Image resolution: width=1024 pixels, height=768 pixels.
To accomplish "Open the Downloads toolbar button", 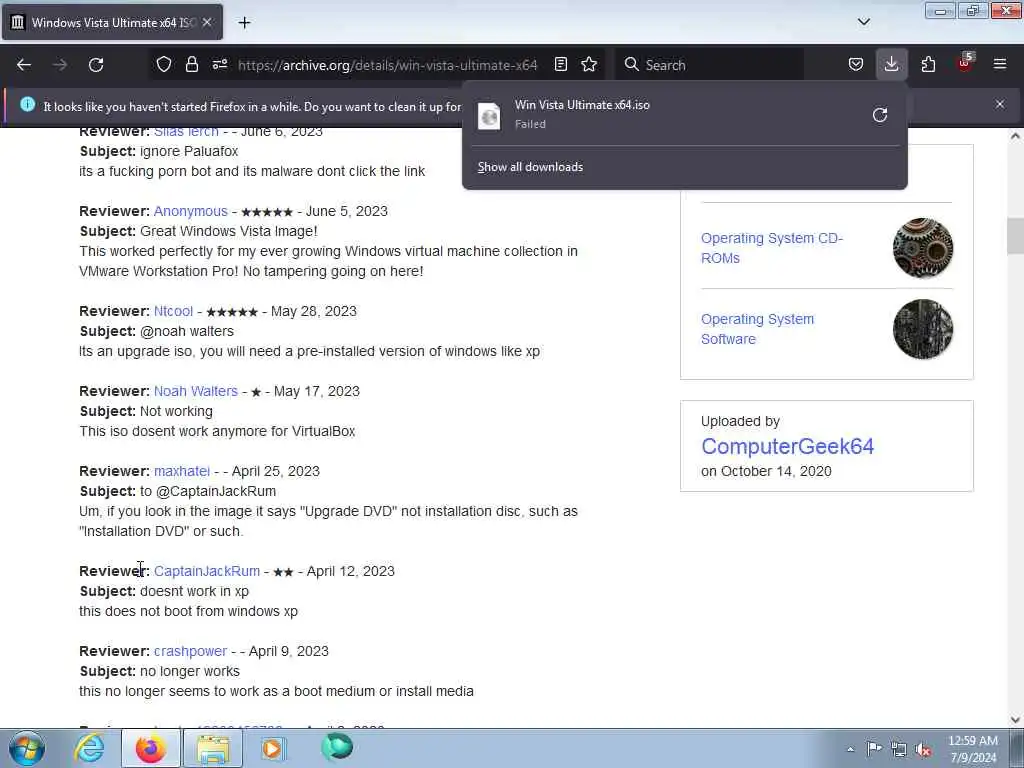I will coord(891,65).
